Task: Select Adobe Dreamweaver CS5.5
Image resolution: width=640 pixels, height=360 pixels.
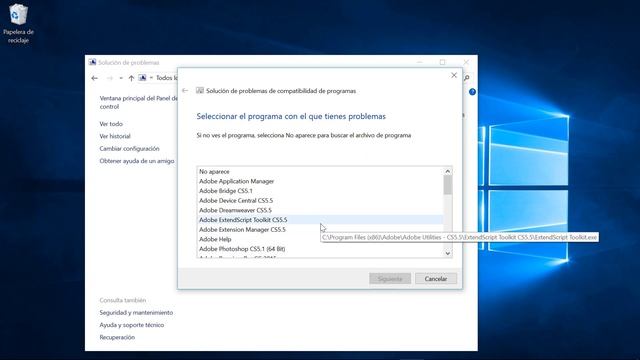Action: pyautogui.click(x=320, y=210)
